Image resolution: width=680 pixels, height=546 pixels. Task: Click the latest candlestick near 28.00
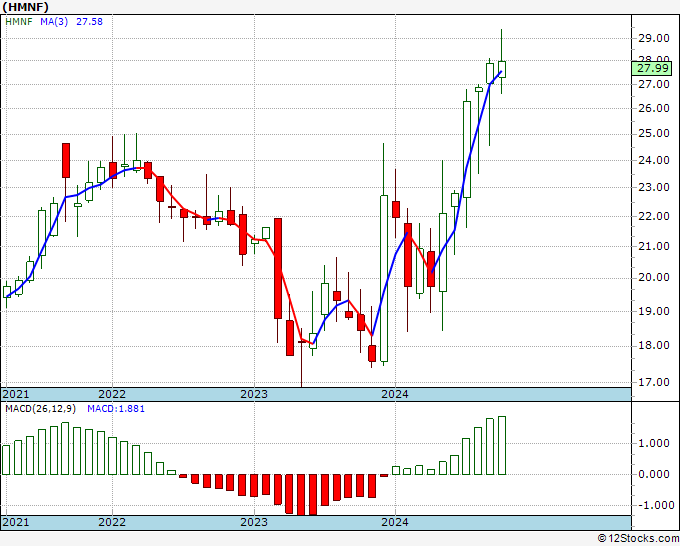(x=502, y=69)
